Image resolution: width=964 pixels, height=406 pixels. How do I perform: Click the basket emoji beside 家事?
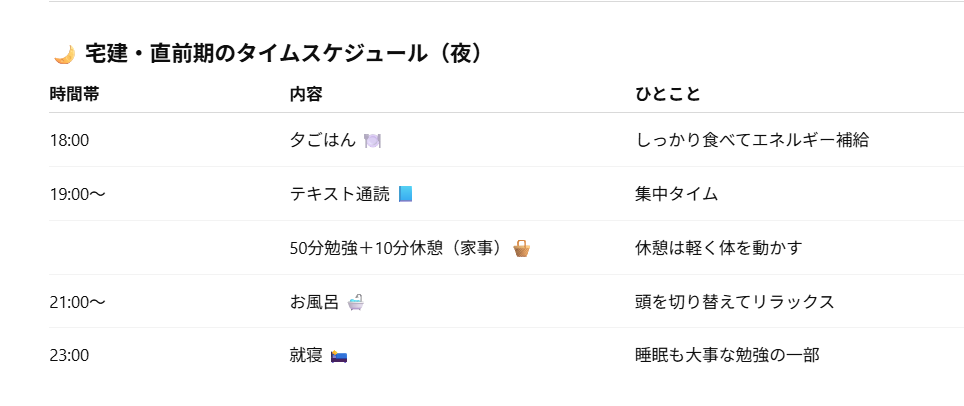[x=521, y=248]
